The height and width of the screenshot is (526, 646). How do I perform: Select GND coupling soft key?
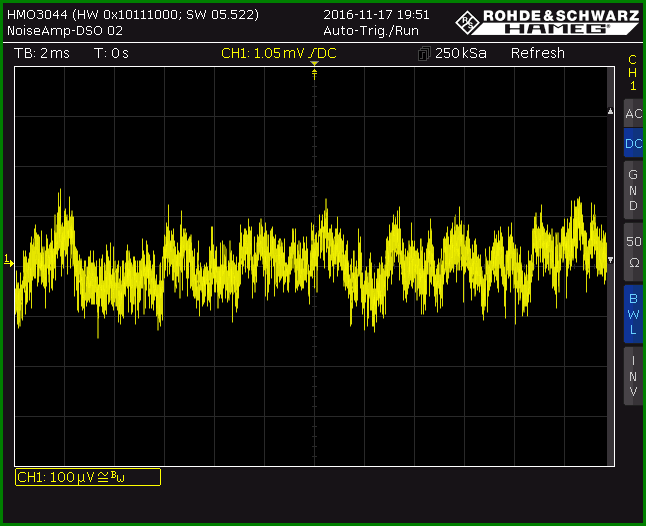tap(634, 190)
